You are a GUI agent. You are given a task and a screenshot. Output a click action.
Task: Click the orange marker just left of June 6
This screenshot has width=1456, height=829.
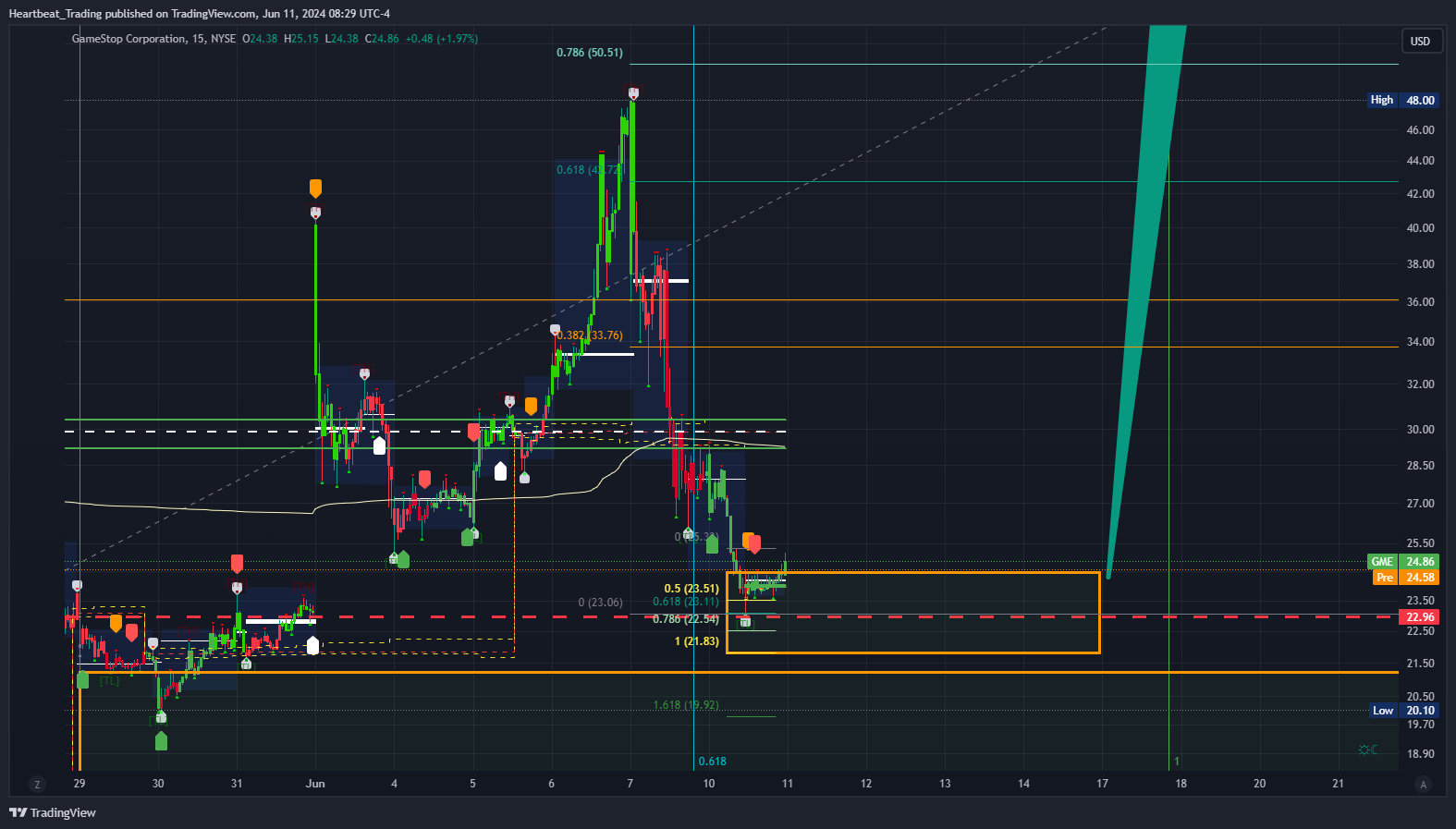[x=531, y=406]
